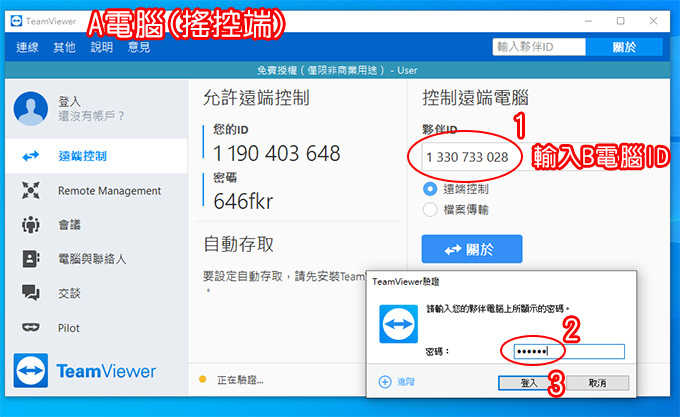Open the 連線 menu
Screen dimensions: 680x417
coord(27,47)
